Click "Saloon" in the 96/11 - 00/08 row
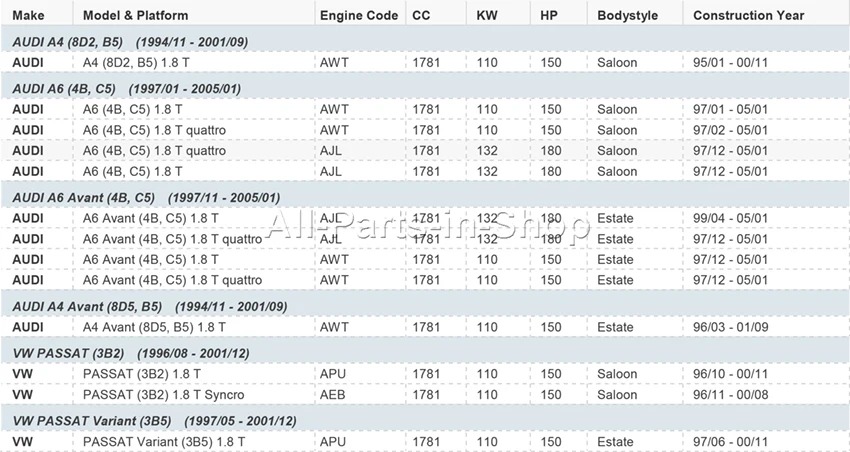Viewport: 850px width, 452px height. click(x=617, y=395)
